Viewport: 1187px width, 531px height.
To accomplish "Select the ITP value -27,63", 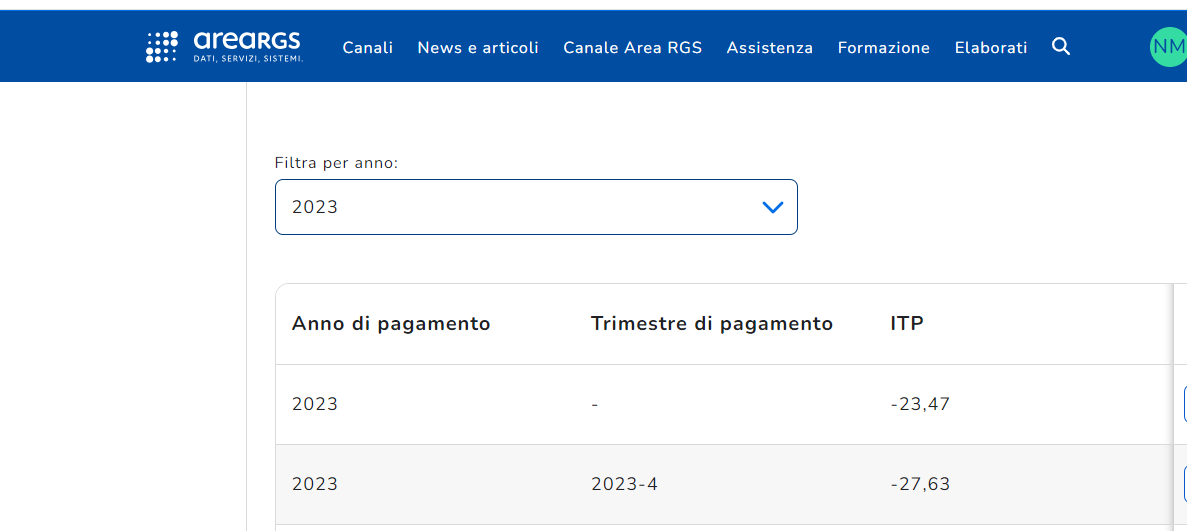I will [919, 484].
